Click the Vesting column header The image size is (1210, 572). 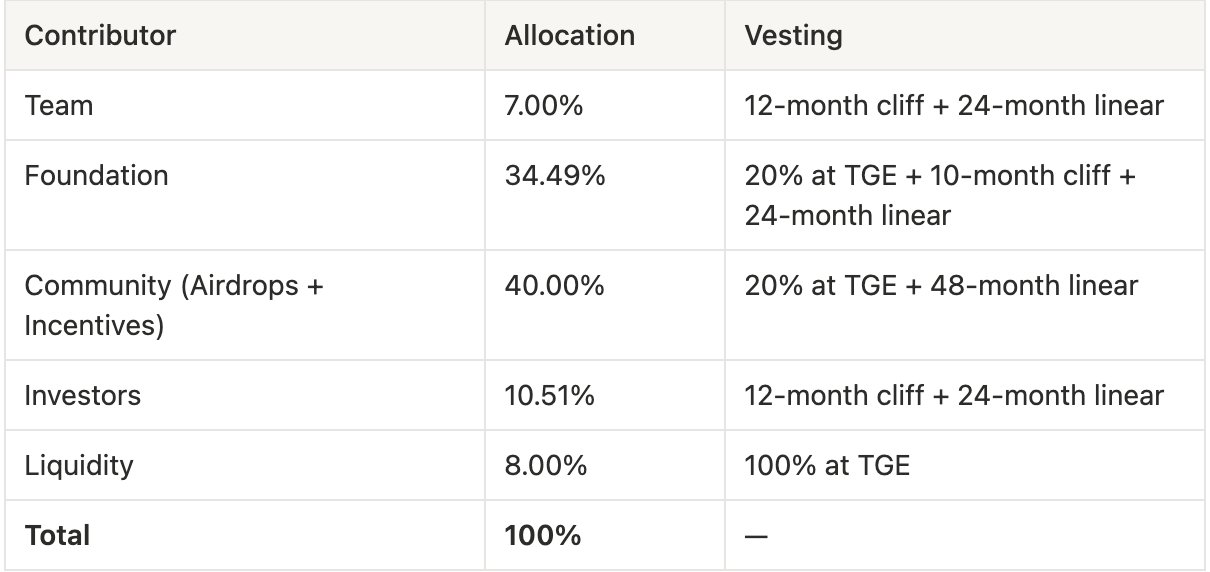793,37
